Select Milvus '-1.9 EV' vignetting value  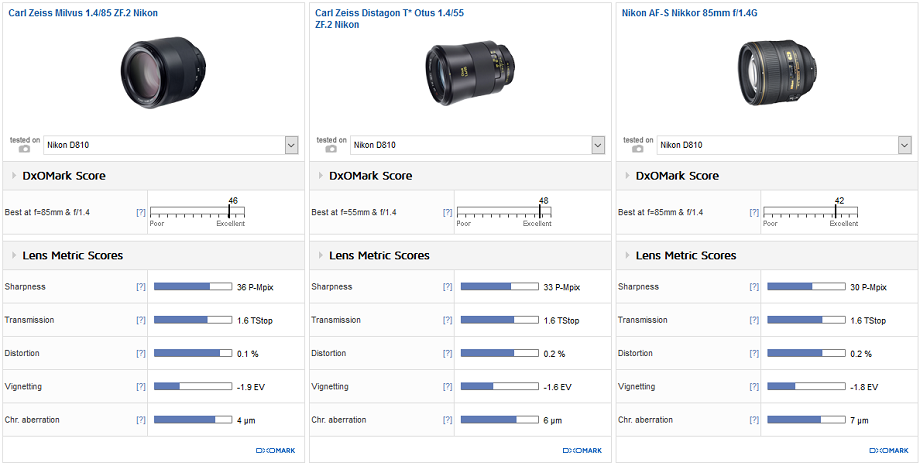pyautogui.click(x=251, y=387)
